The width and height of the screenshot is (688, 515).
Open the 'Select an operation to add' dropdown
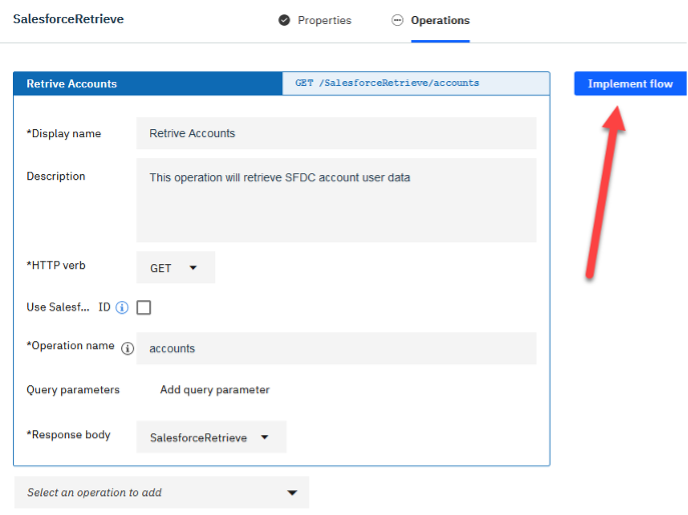pos(162,492)
